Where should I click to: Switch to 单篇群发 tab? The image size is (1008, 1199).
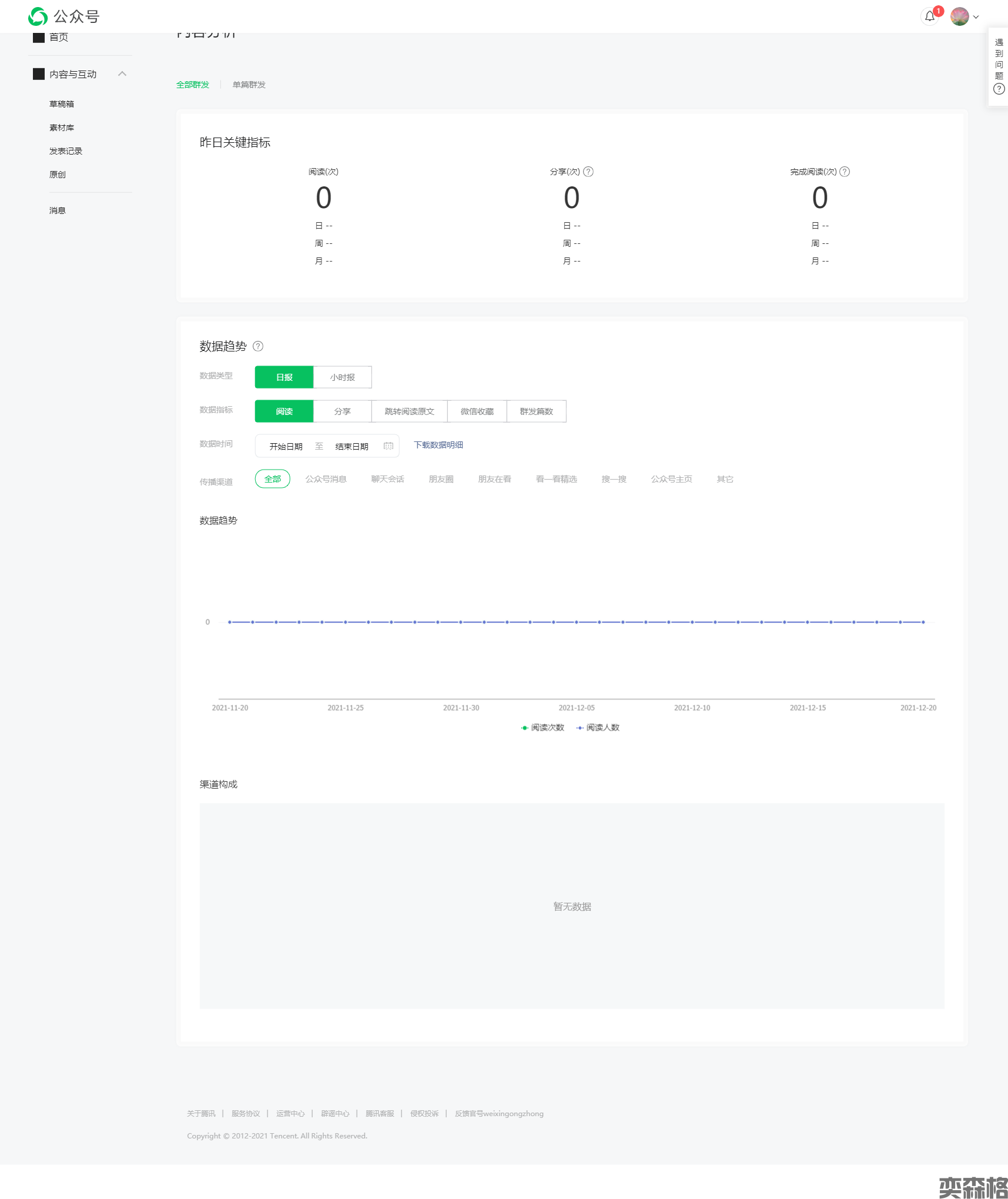tap(249, 85)
